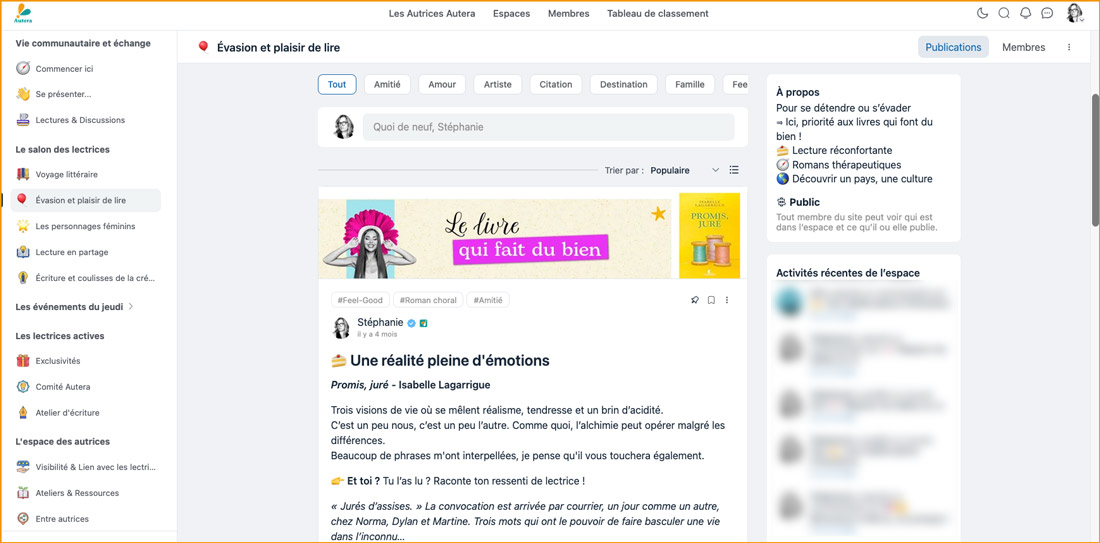Open messages chat bubble icon
Image resolution: width=1100 pixels, height=543 pixels.
tap(1047, 14)
